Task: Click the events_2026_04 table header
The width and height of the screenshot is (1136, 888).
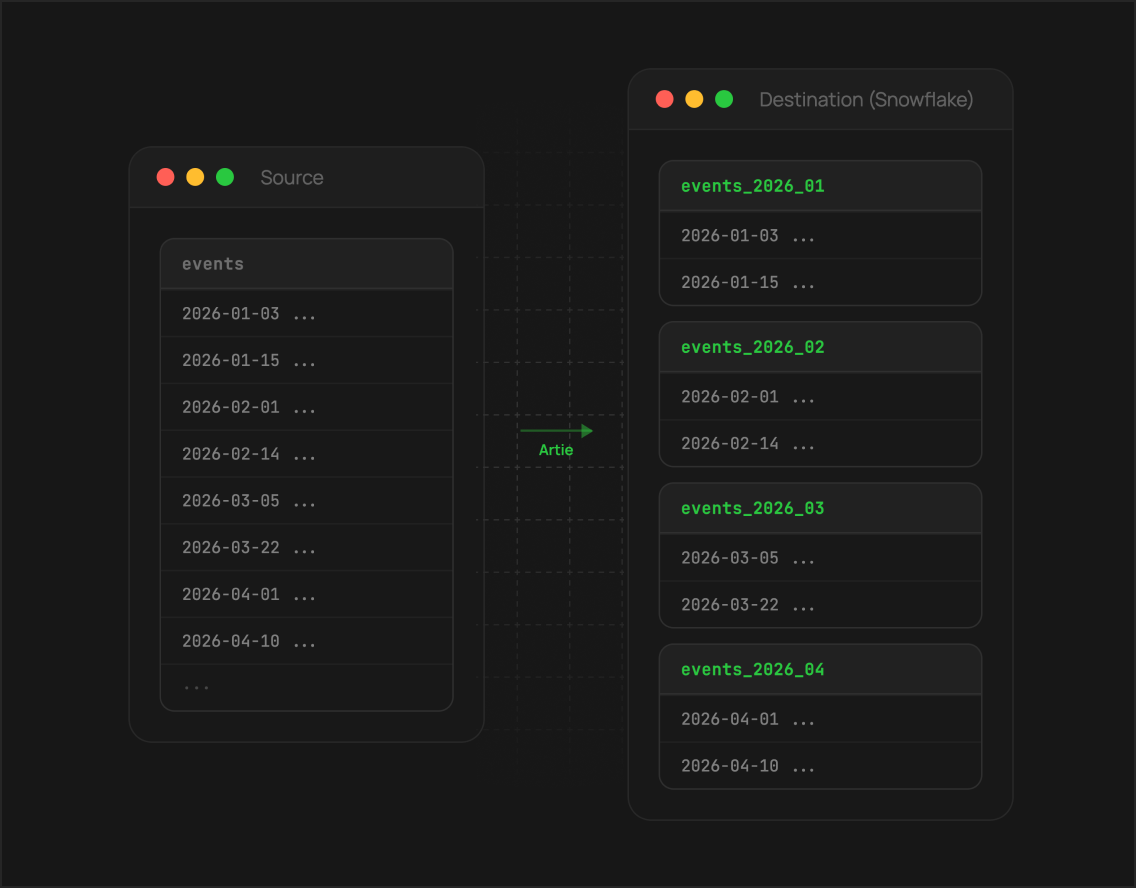Action: (x=820, y=670)
